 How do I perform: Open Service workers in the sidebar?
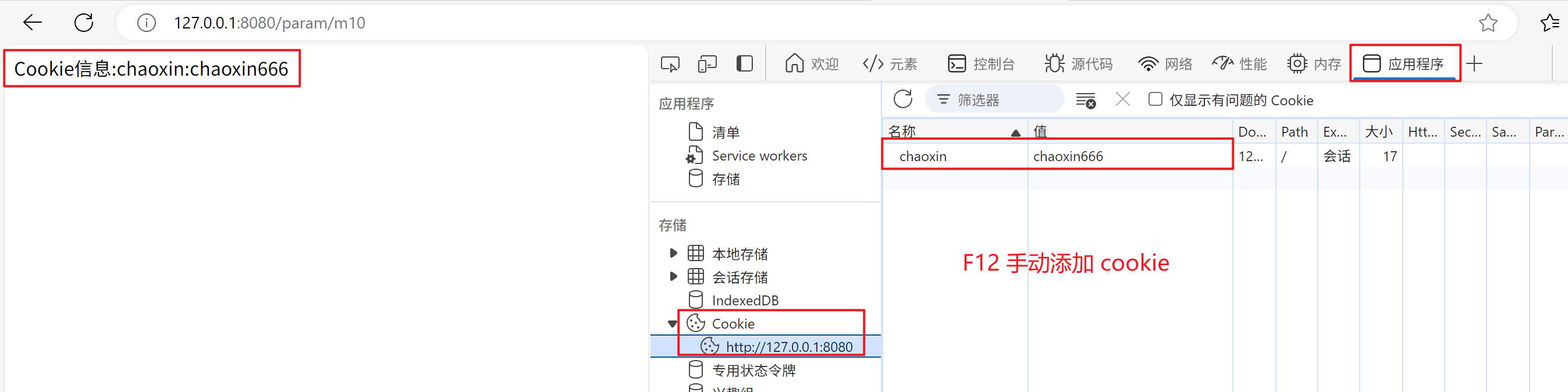click(759, 156)
